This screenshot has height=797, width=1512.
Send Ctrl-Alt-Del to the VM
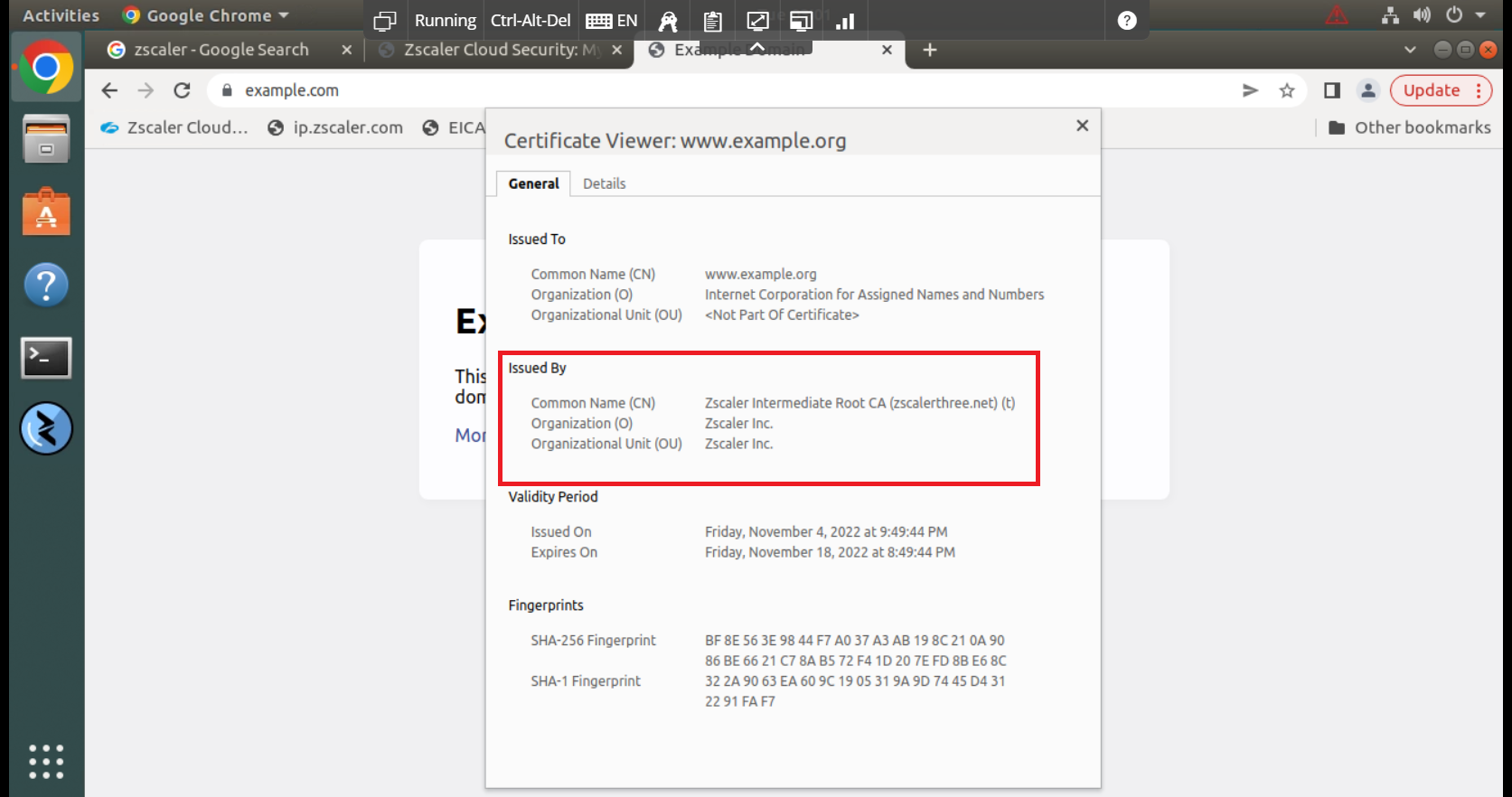531,21
